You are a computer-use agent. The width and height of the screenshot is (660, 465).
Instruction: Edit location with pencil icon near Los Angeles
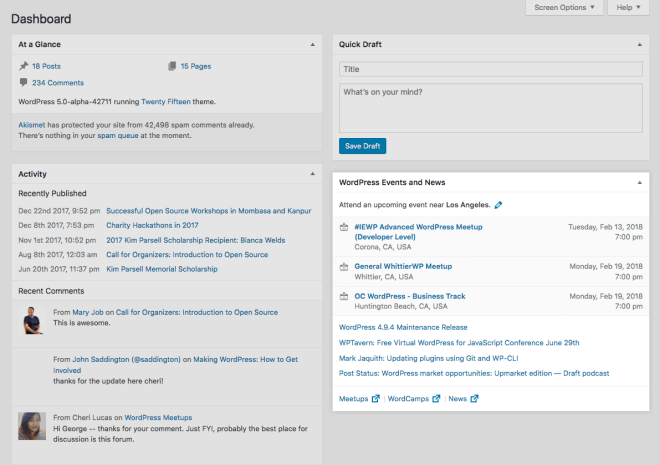(x=498, y=205)
